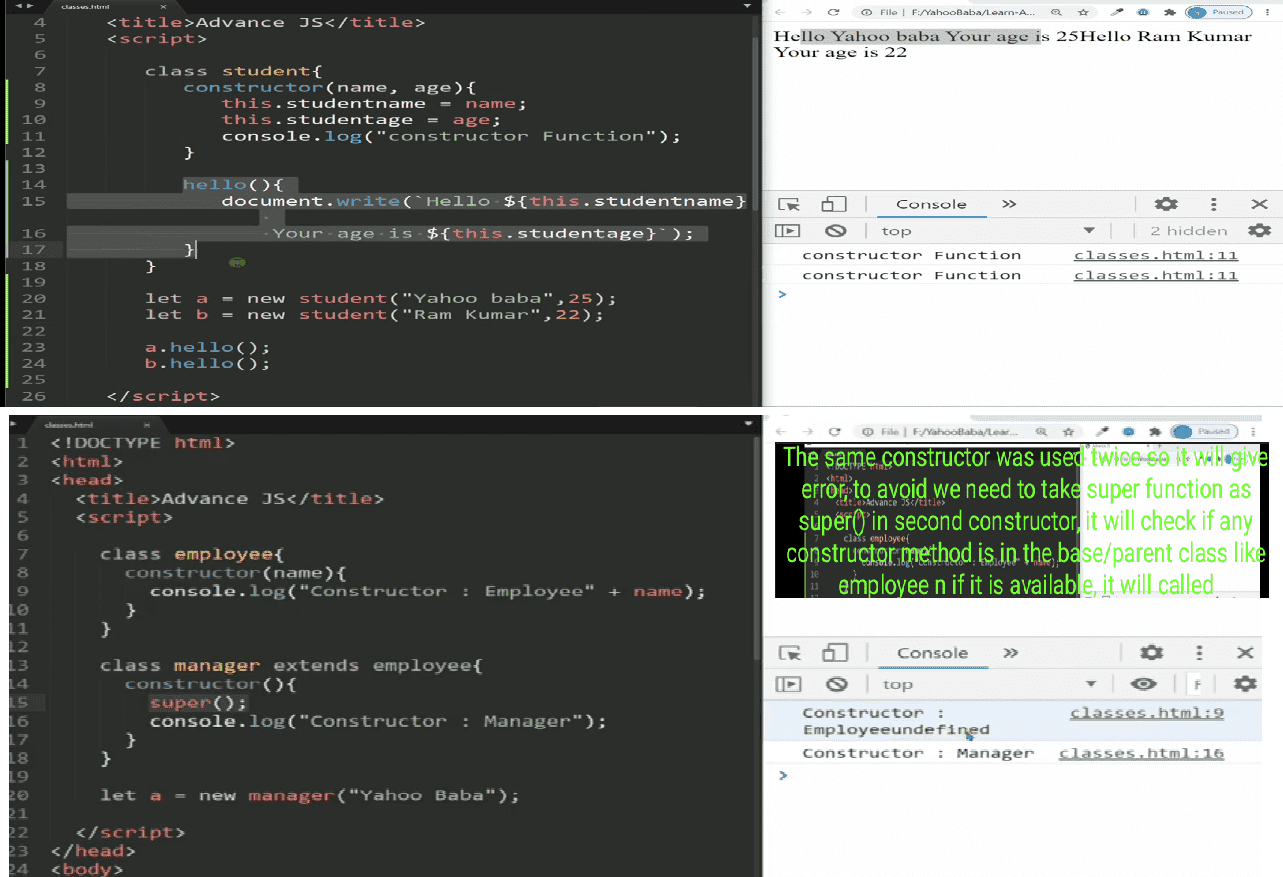
Task: Reload the page in the upper browser
Action: [x=833, y=12]
